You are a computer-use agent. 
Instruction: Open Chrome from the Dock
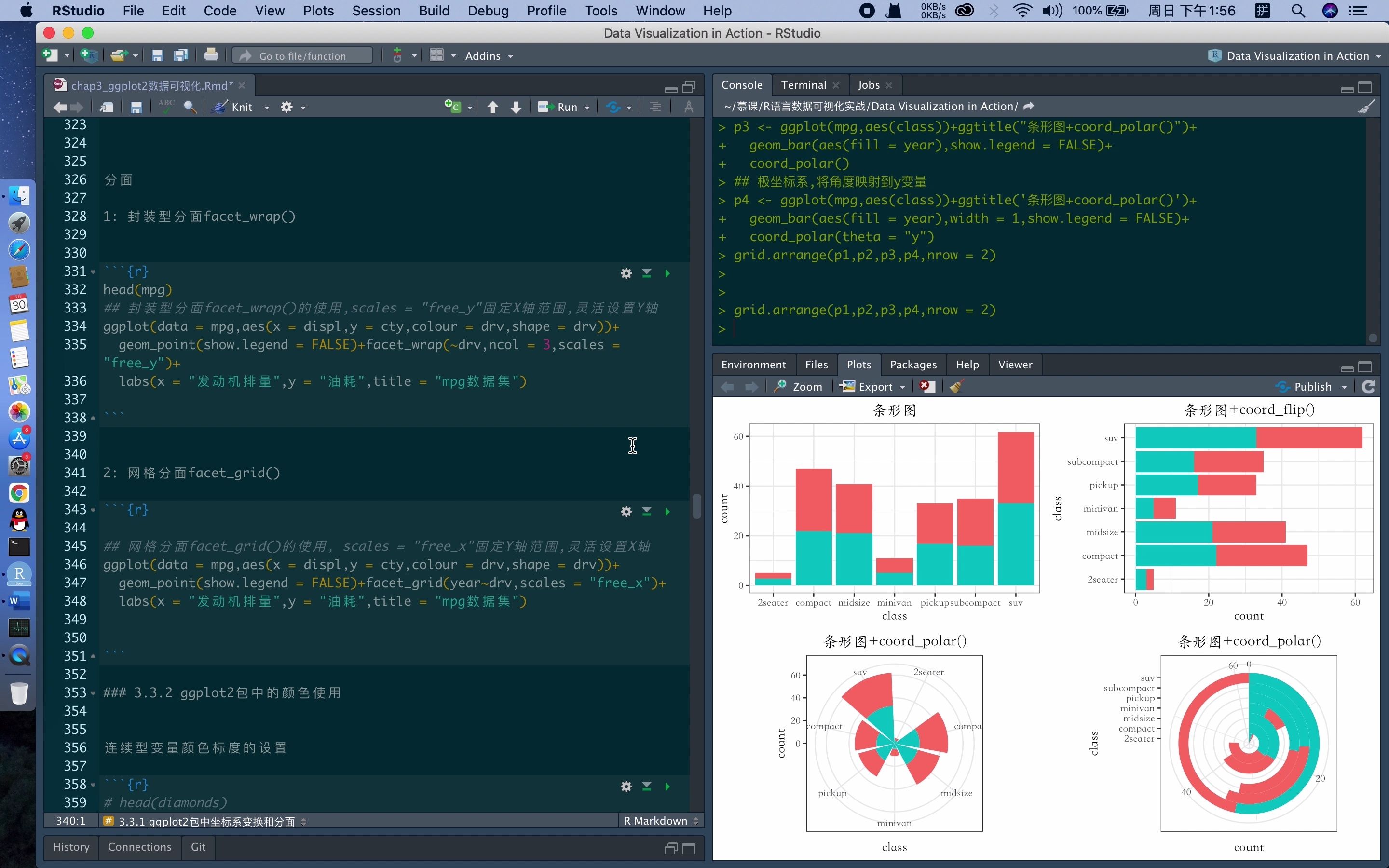coord(19,492)
